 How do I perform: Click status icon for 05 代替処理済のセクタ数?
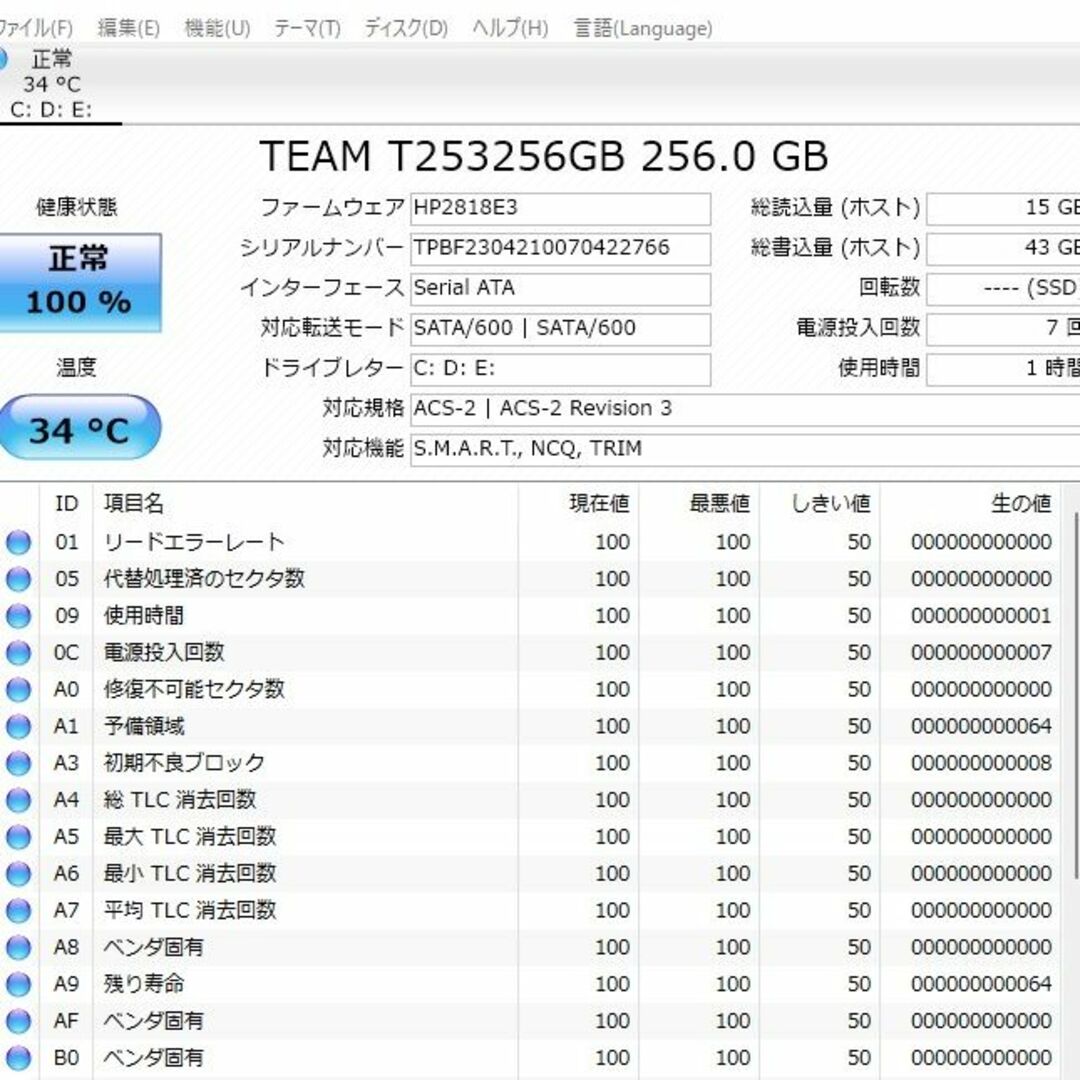(x=19, y=579)
